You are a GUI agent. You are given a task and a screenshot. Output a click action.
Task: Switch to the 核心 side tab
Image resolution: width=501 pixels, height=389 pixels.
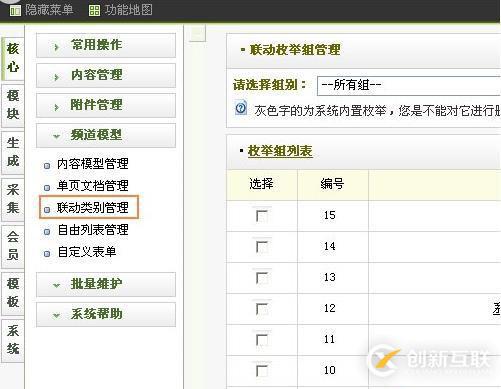click(x=13, y=58)
